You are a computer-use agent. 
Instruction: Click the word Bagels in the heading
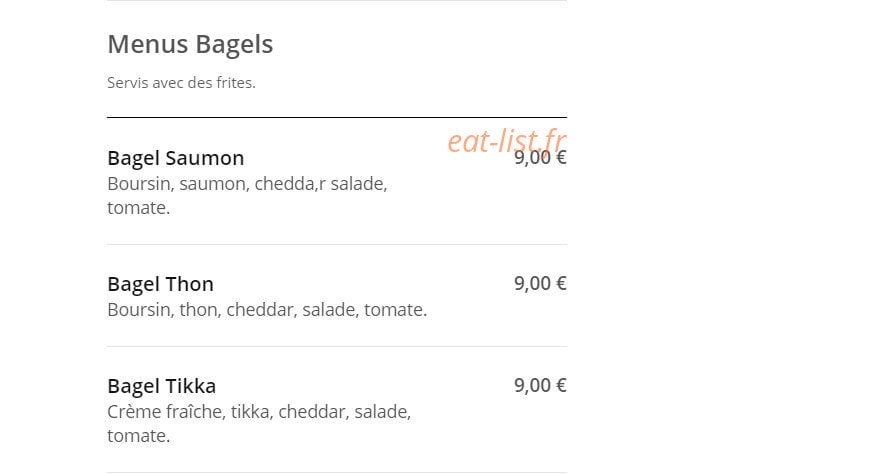(234, 45)
